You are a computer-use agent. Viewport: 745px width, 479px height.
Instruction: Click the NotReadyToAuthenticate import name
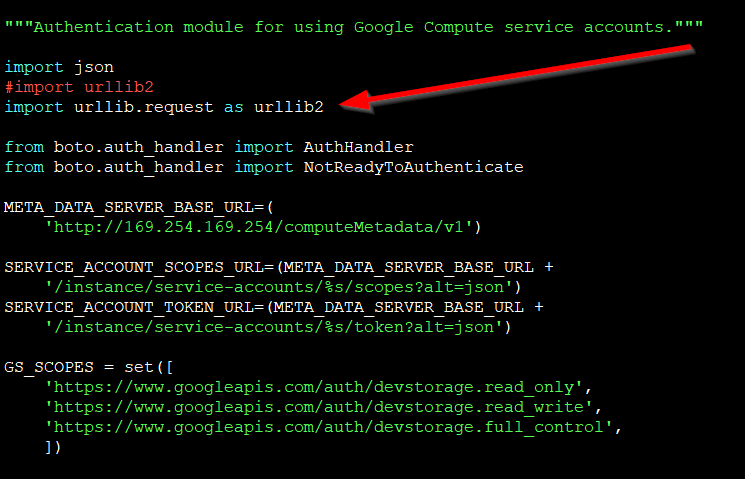pos(413,167)
